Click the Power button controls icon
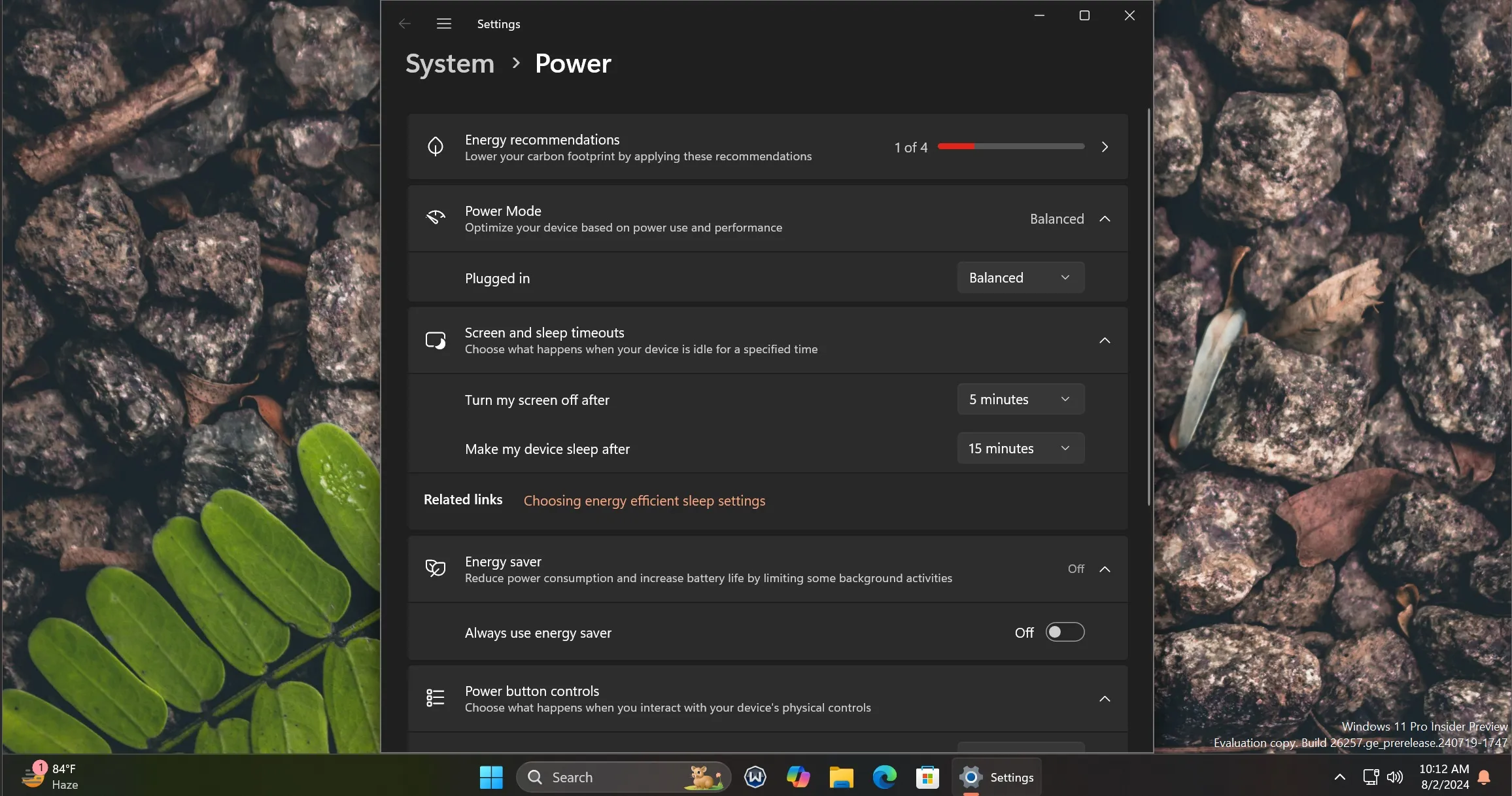1512x796 pixels. point(434,698)
